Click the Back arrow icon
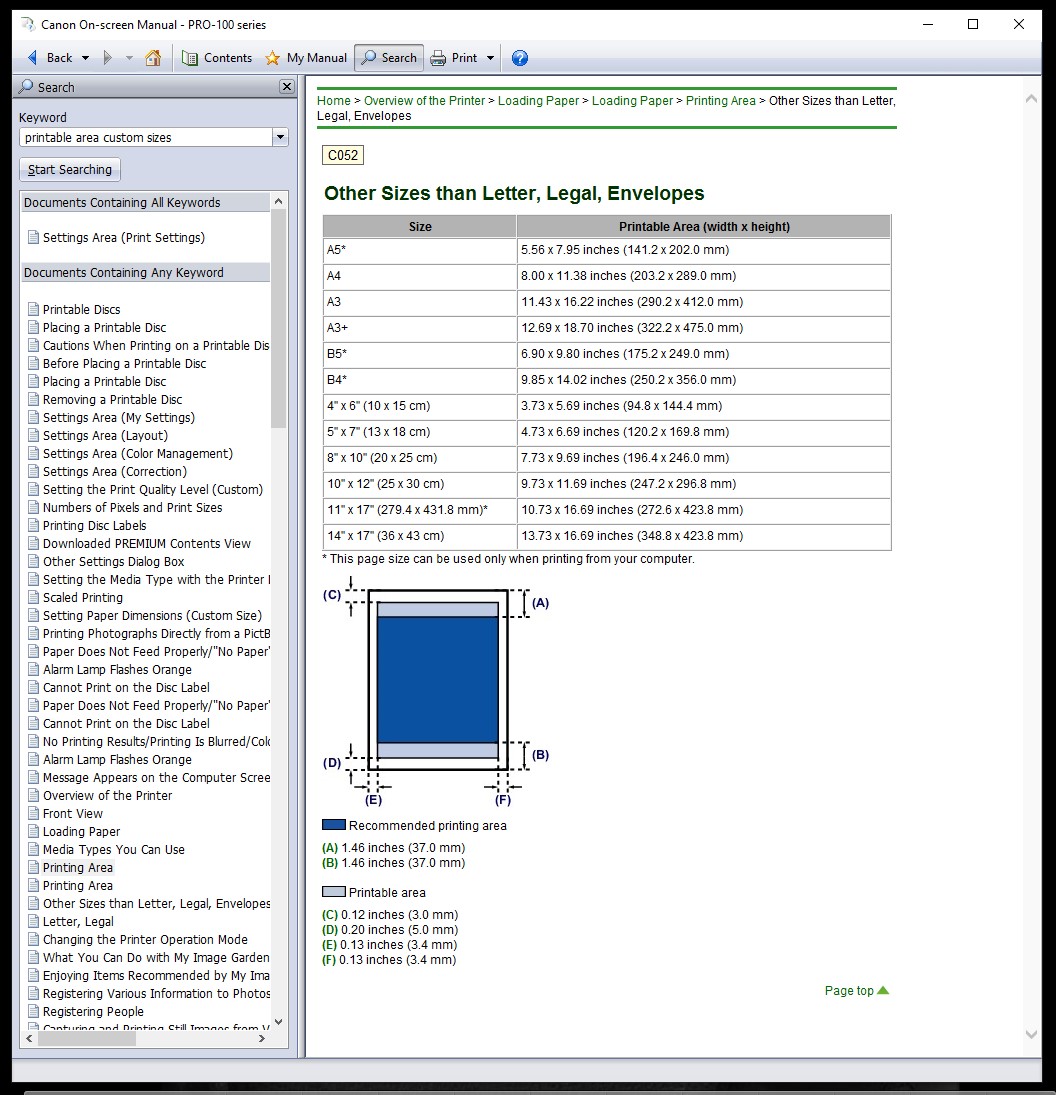Image resolution: width=1056 pixels, height=1095 pixels. (x=33, y=58)
